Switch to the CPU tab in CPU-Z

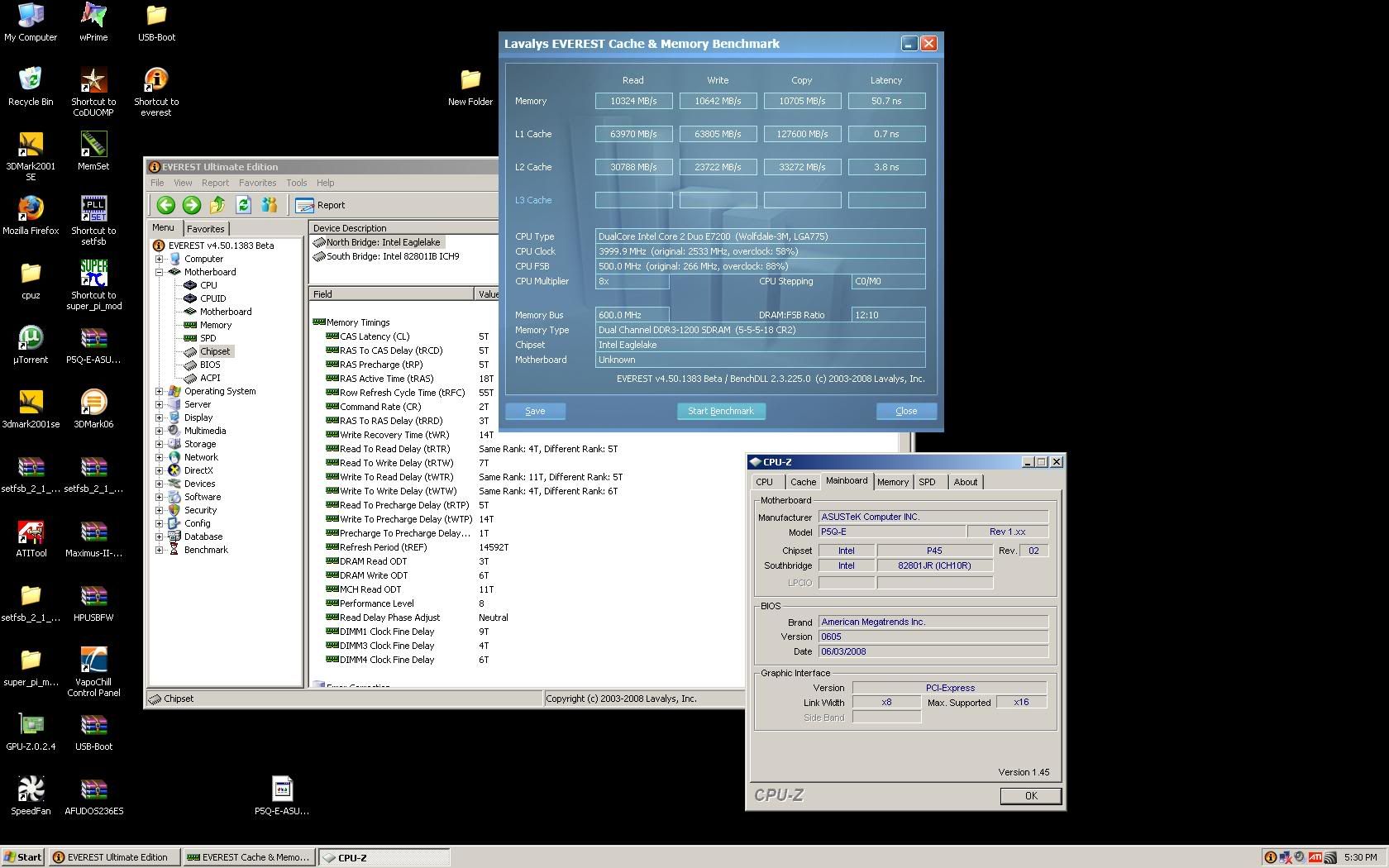pyautogui.click(x=765, y=482)
